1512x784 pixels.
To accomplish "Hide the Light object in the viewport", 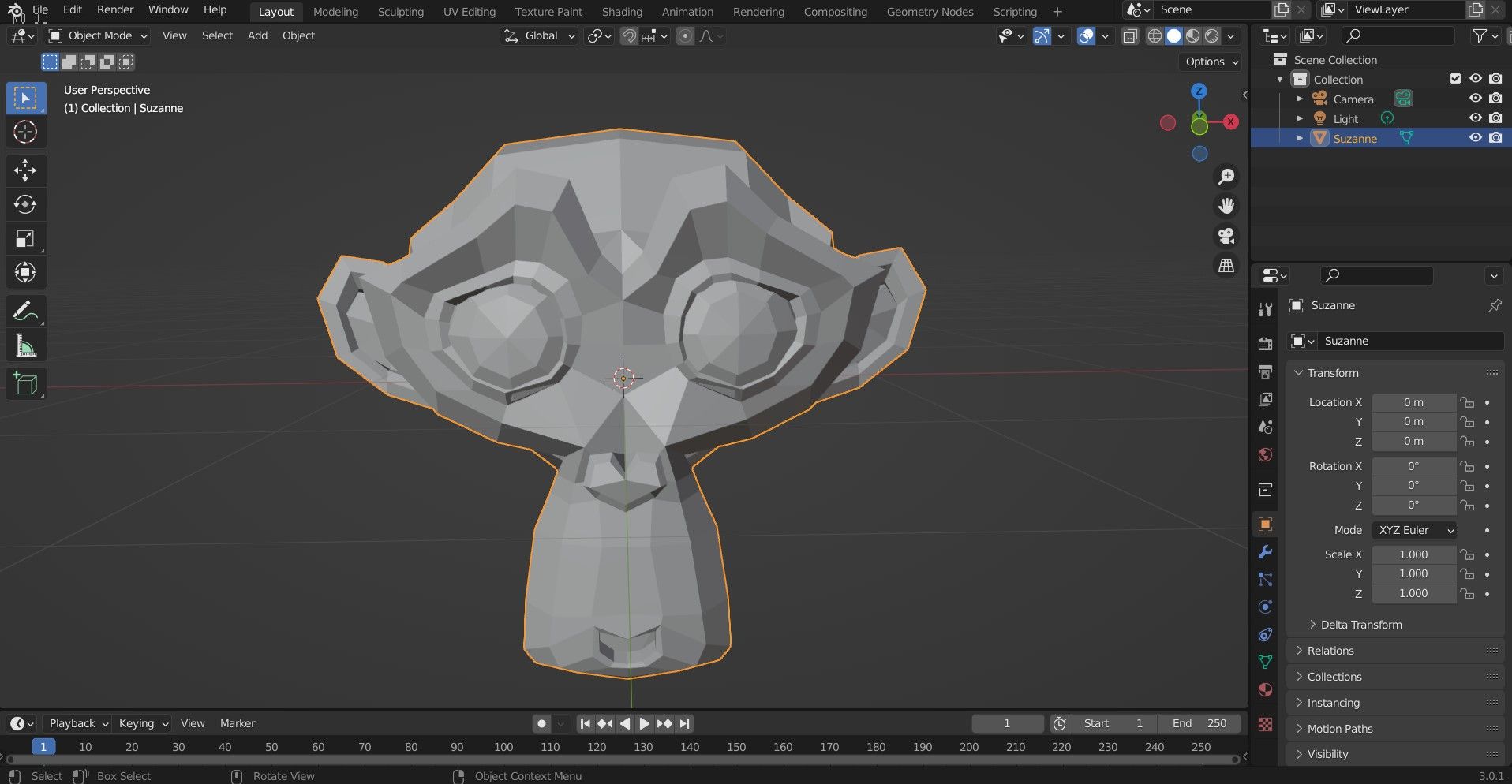I will 1475,118.
